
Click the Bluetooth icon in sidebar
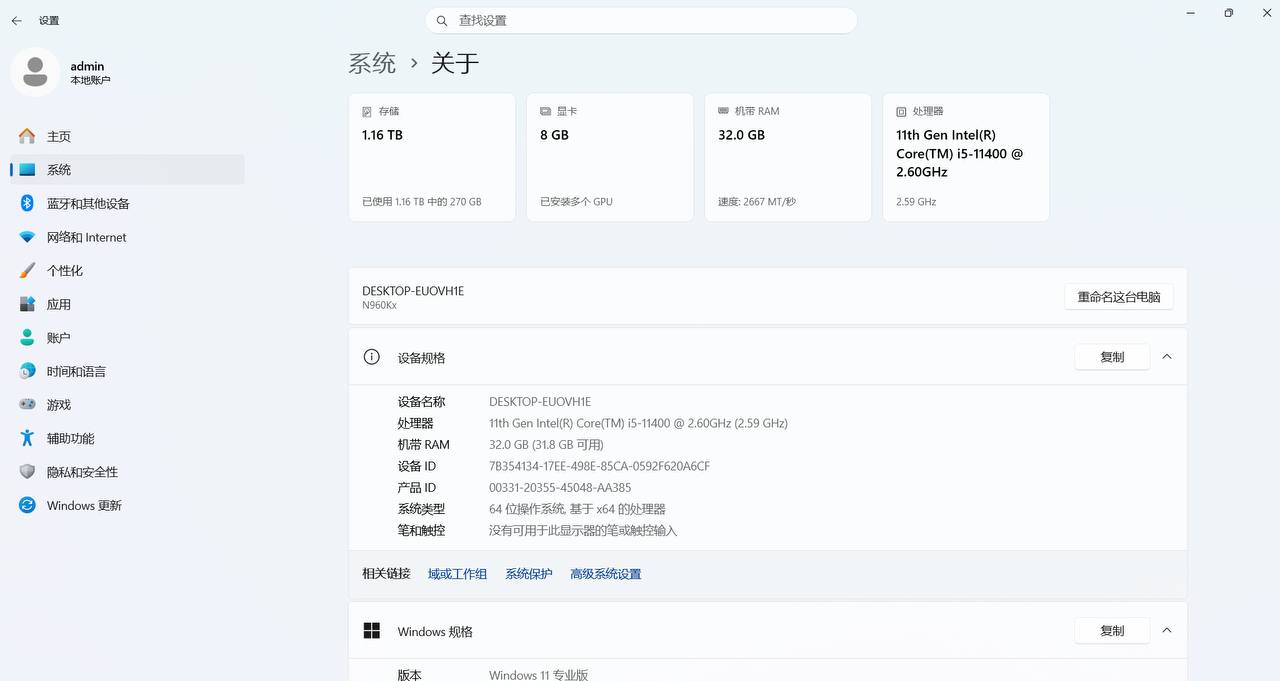(27, 203)
